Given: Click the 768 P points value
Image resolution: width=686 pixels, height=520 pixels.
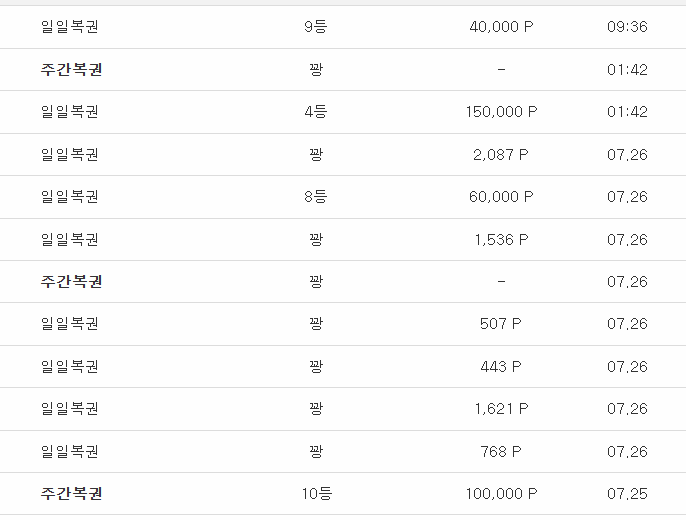Looking at the screenshot, I should [x=501, y=451].
